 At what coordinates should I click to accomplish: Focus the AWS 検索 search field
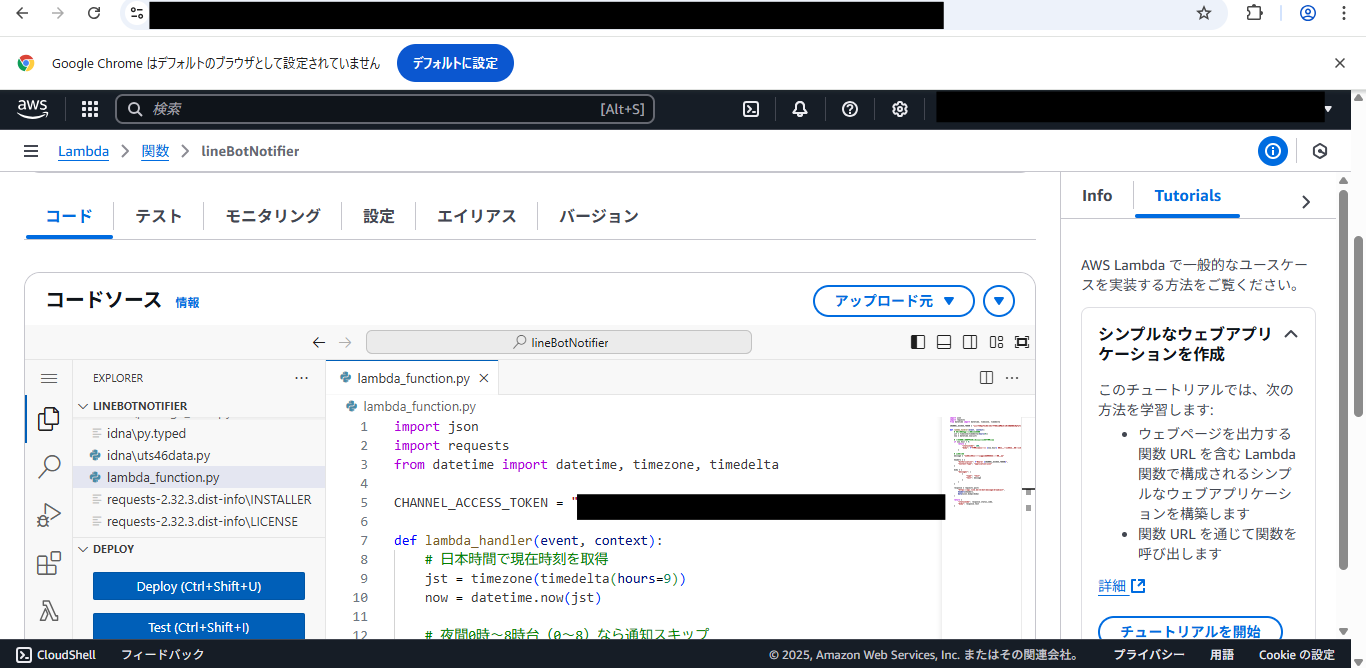[x=385, y=109]
